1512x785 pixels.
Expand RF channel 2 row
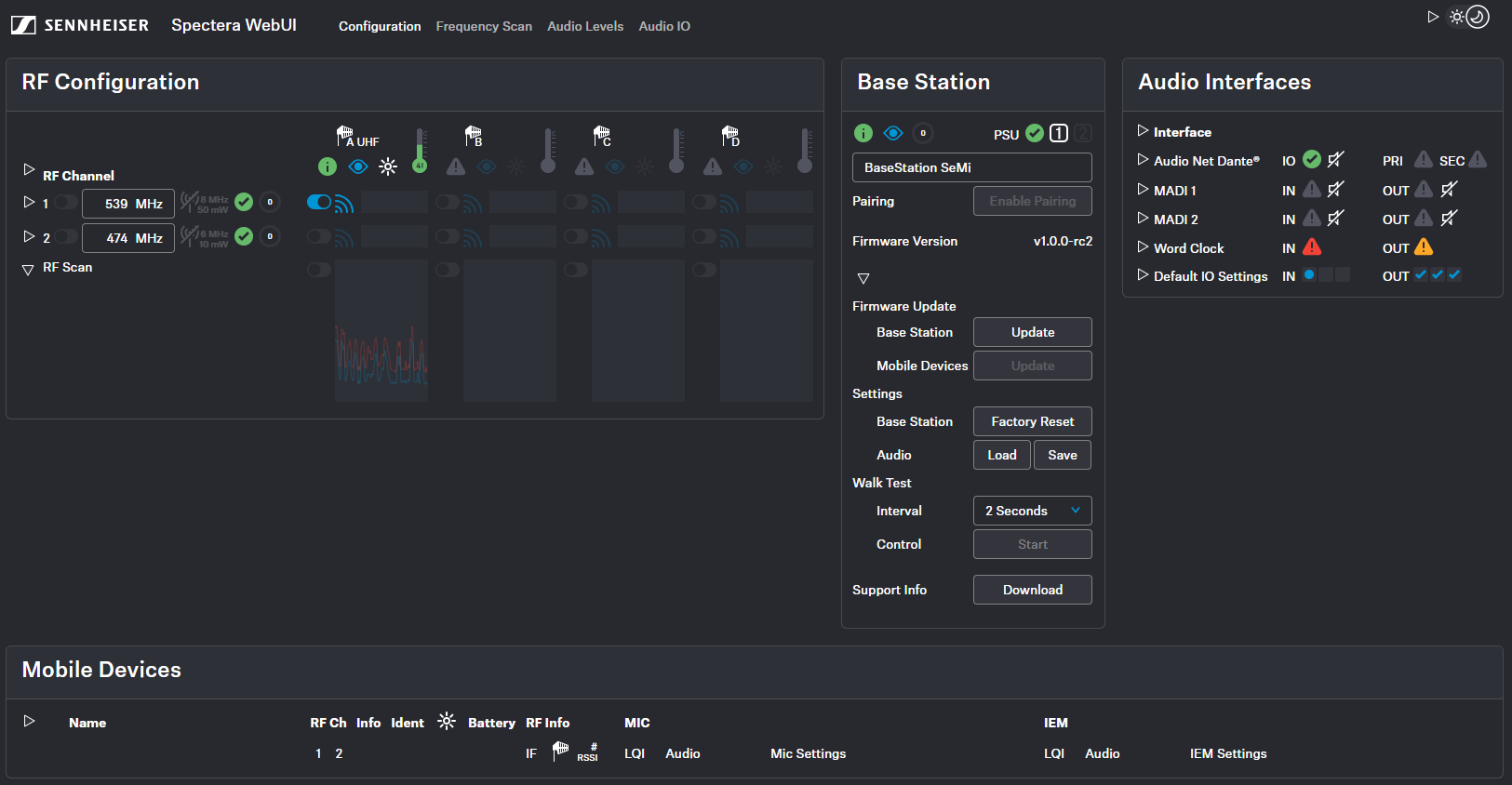[x=29, y=236]
